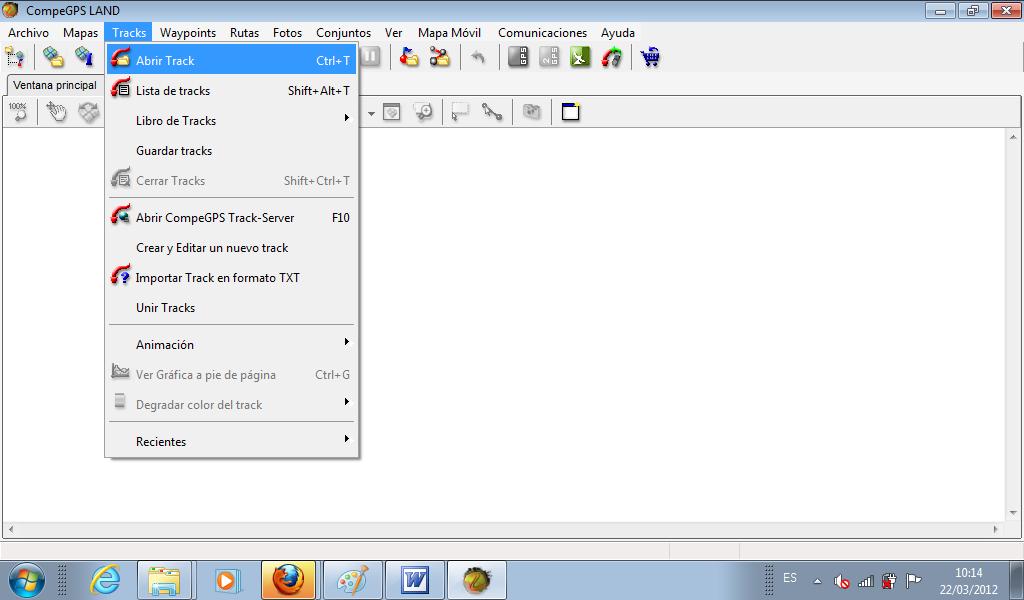
Task: Select Crear y Editar un nuevo track
Action: coord(231,247)
